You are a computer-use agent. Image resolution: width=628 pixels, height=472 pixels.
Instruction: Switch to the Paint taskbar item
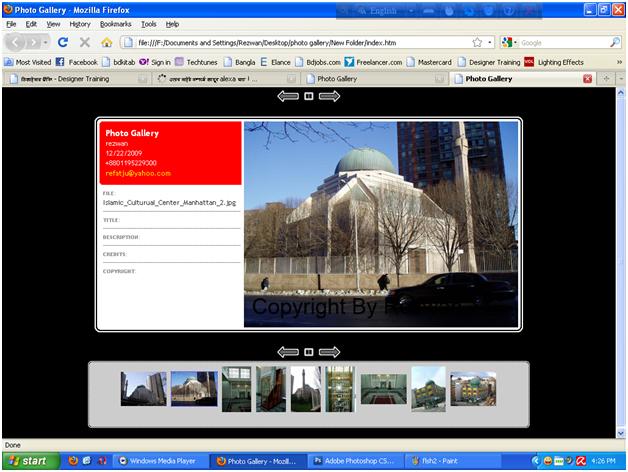click(x=453, y=461)
